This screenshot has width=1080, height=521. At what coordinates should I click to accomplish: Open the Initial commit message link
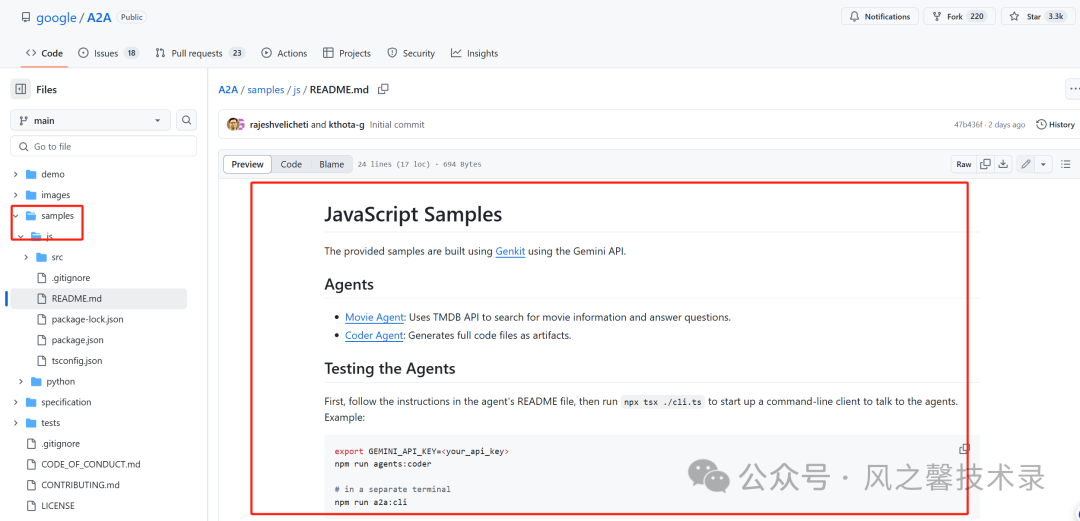[397, 125]
